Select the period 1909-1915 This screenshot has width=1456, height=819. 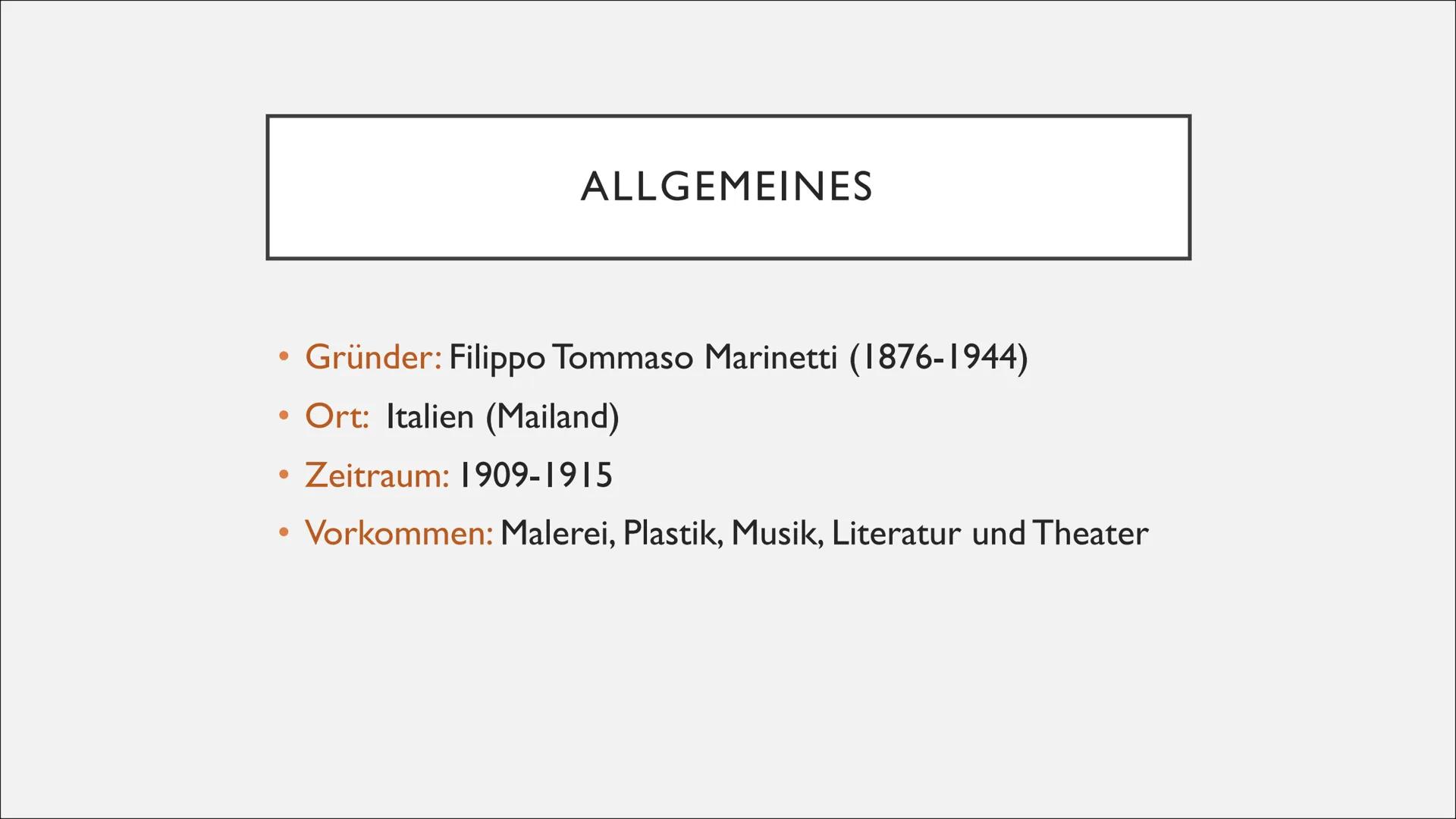(x=535, y=475)
